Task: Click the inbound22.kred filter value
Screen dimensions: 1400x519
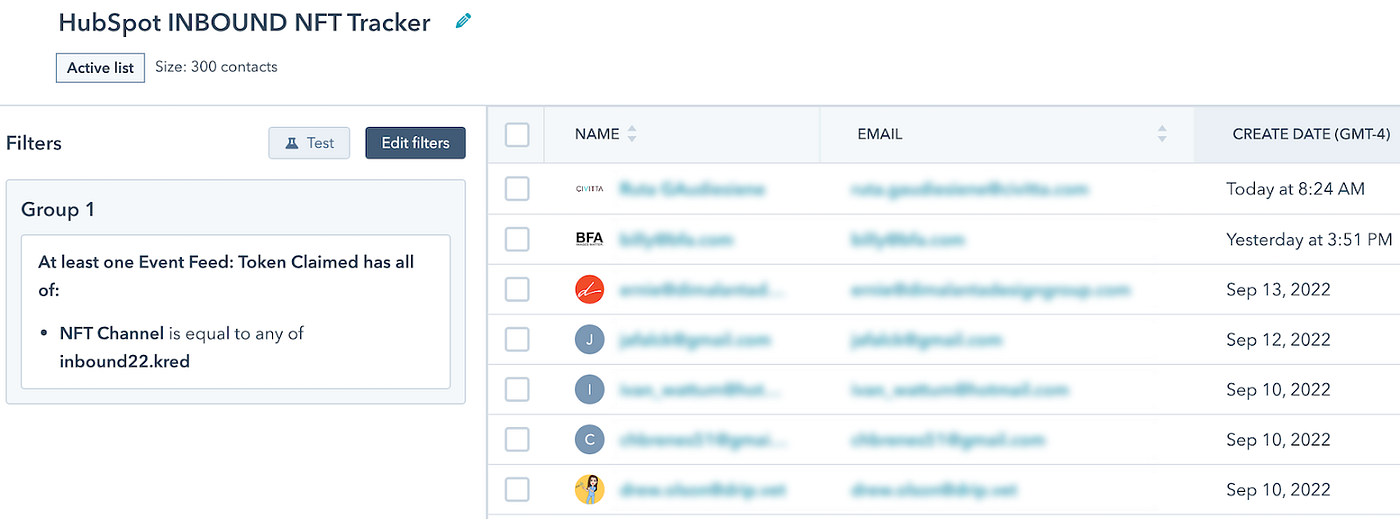Action: [x=125, y=362]
